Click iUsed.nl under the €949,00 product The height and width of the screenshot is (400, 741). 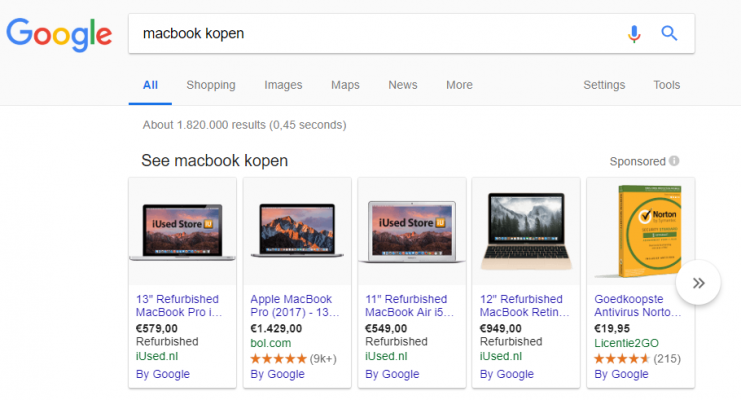coord(500,356)
